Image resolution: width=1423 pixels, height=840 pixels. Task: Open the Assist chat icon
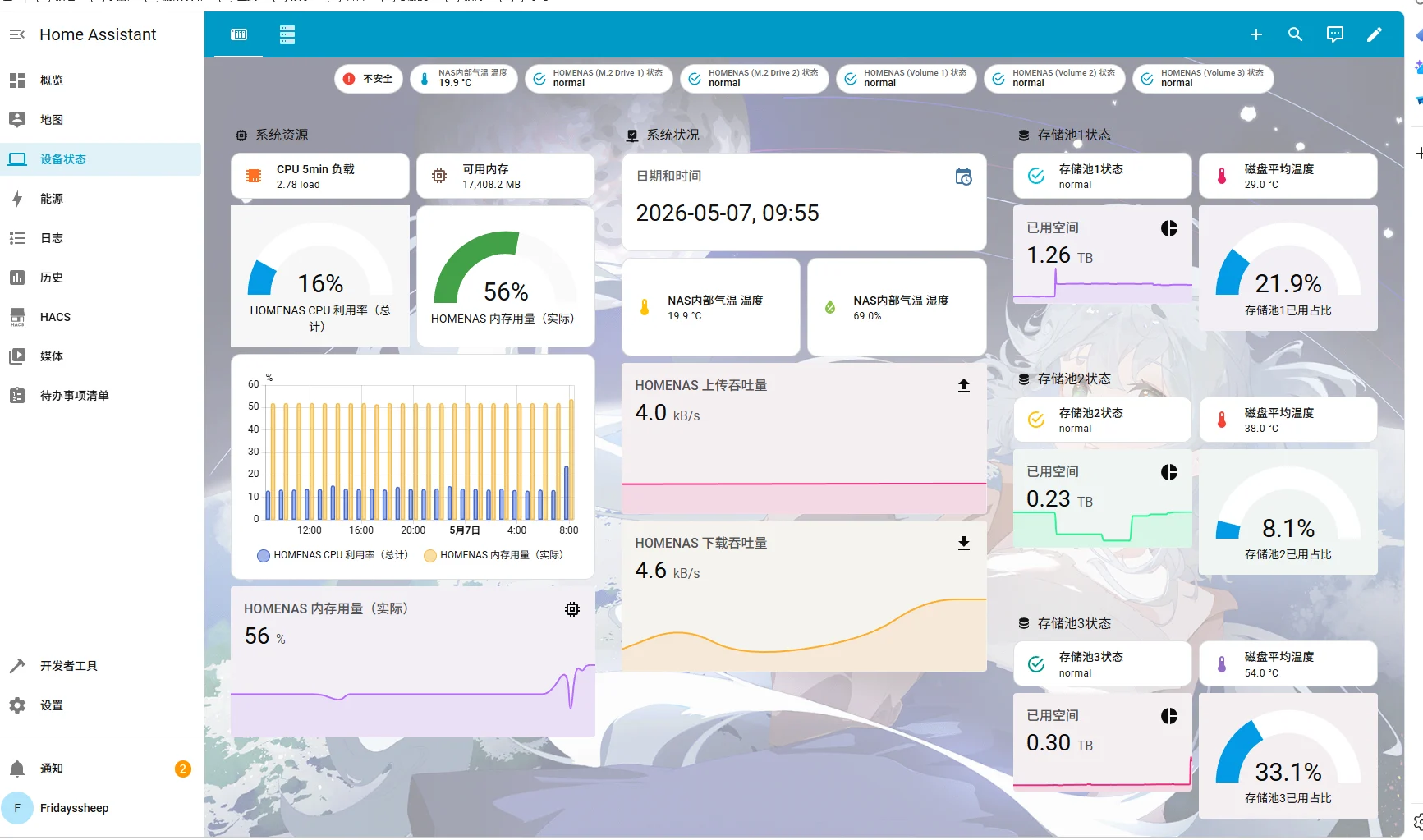click(x=1335, y=34)
